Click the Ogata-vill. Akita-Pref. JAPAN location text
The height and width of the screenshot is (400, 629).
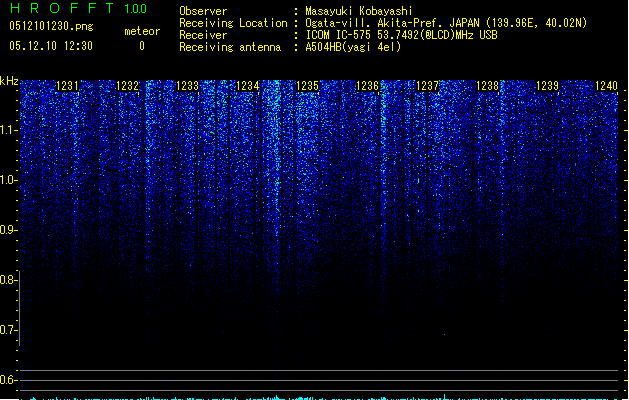coord(446,23)
